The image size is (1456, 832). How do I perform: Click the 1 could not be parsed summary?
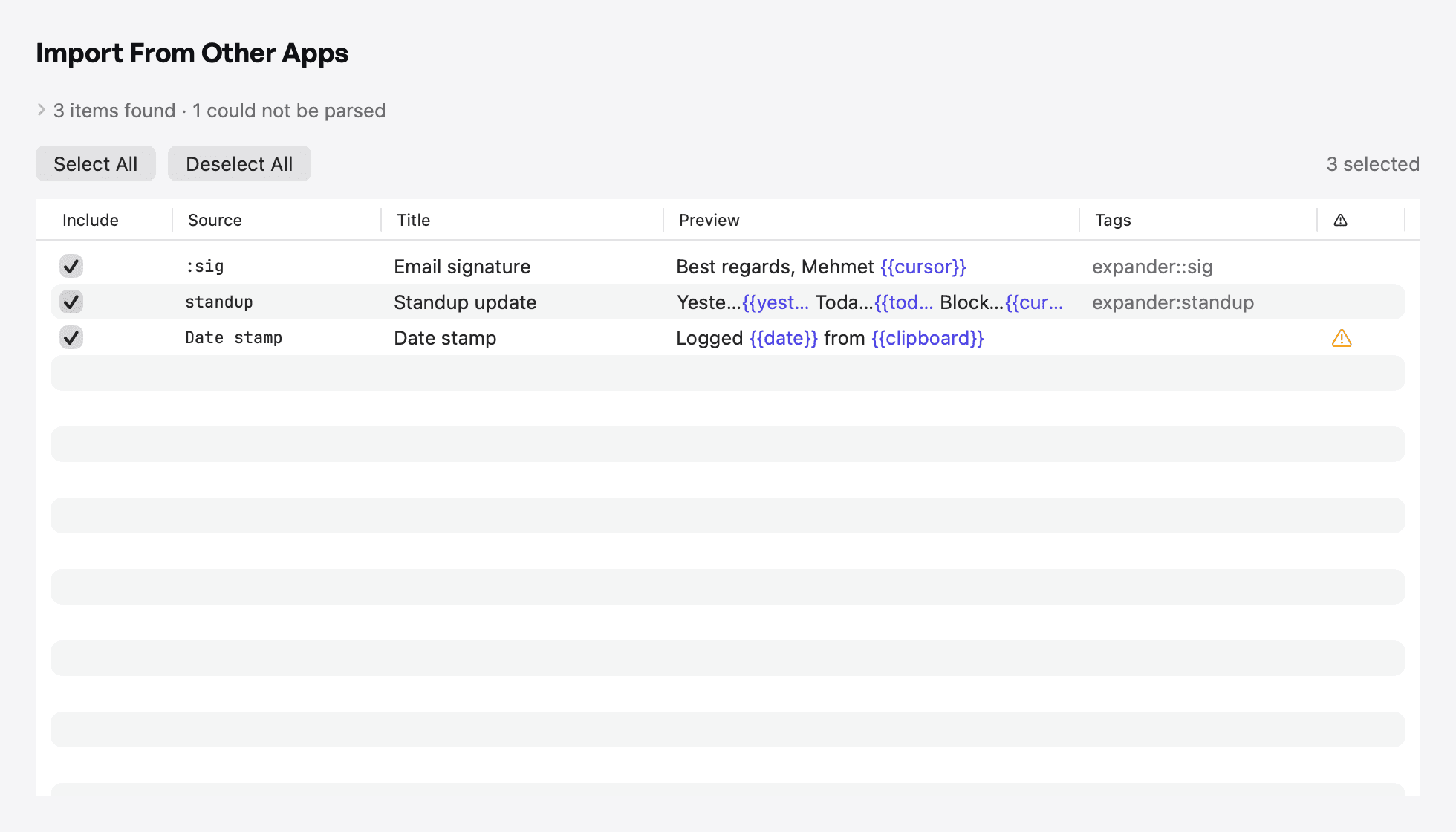click(289, 111)
